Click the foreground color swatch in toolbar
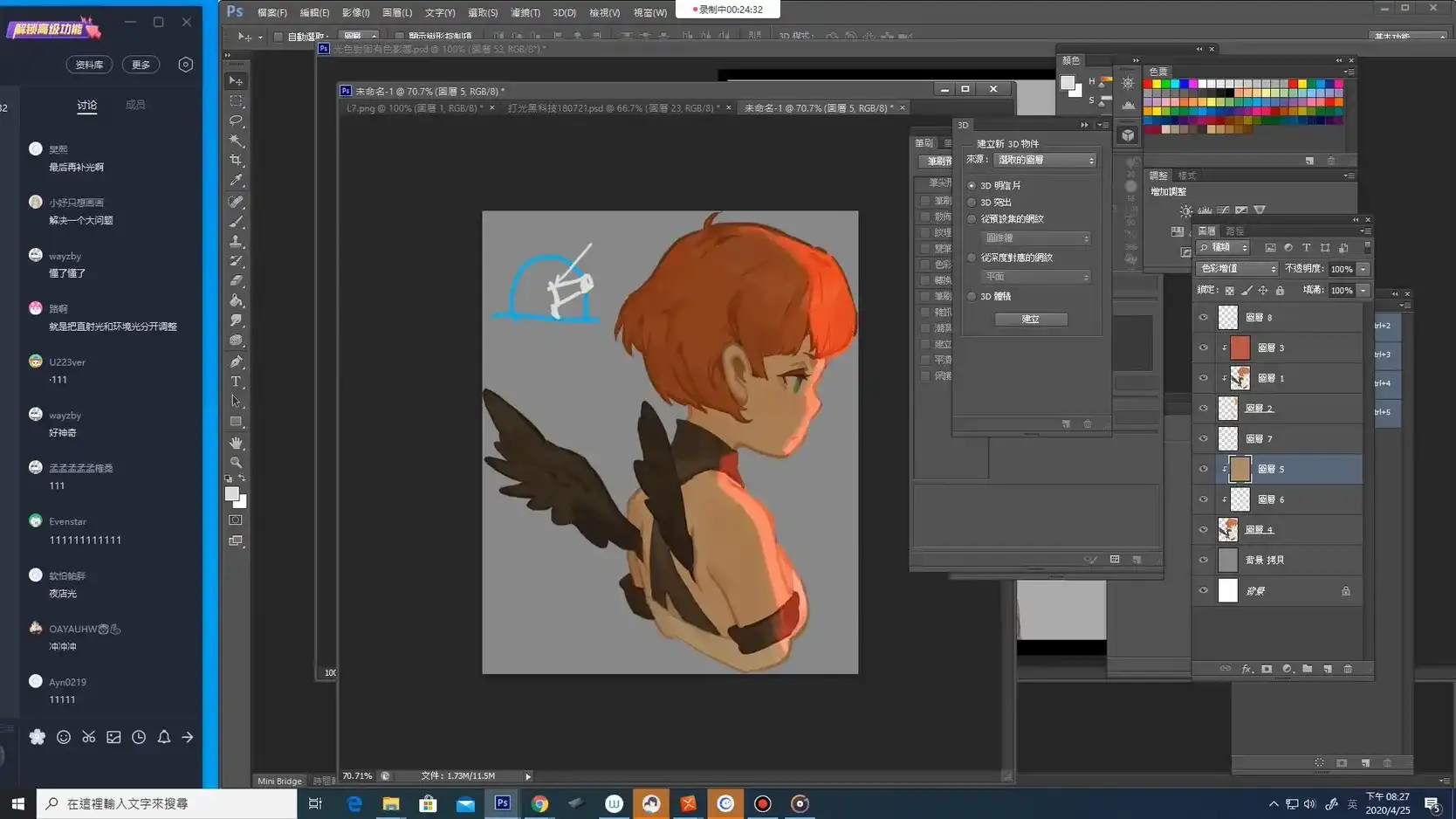 point(231,494)
